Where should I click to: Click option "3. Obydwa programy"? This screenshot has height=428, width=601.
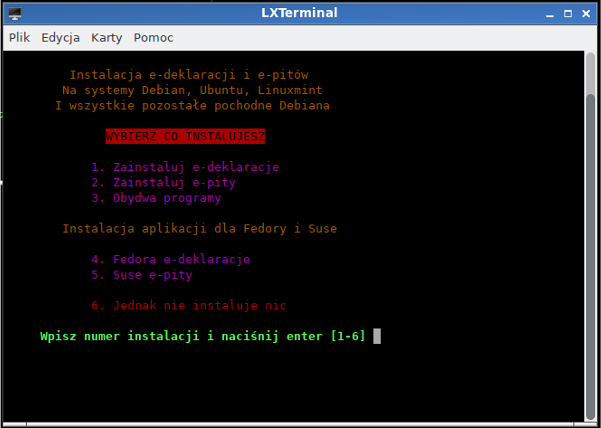[x=156, y=198]
